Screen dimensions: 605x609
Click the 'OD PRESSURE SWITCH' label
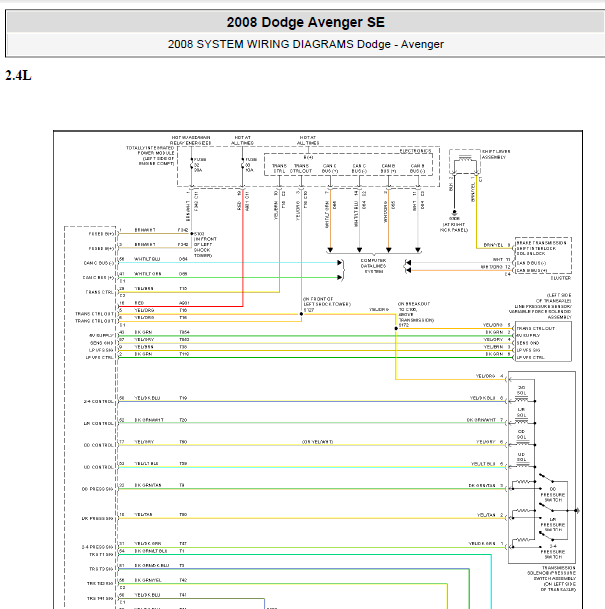tap(553, 494)
